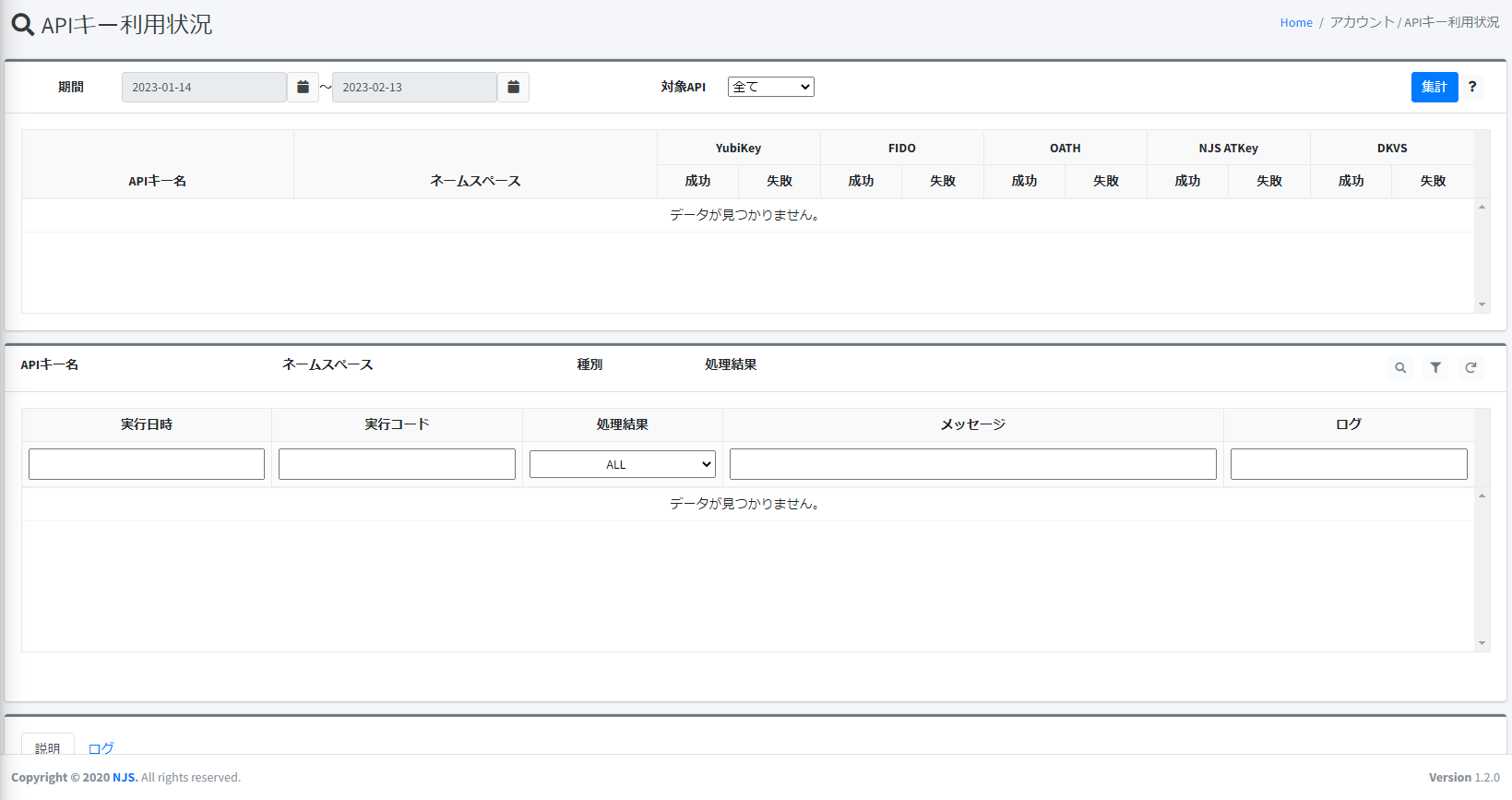Click the search magnifier icon in the log panel
This screenshot has width=1512, height=800.
click(1400, 367)
